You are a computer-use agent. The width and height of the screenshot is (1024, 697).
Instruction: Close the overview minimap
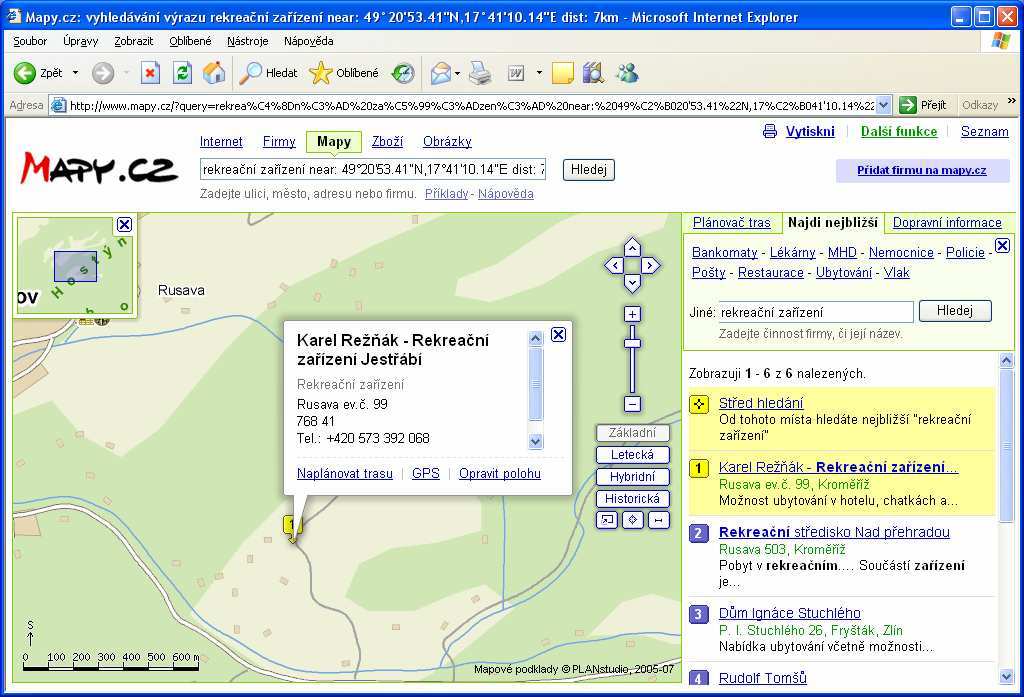[x=124, y=225]
